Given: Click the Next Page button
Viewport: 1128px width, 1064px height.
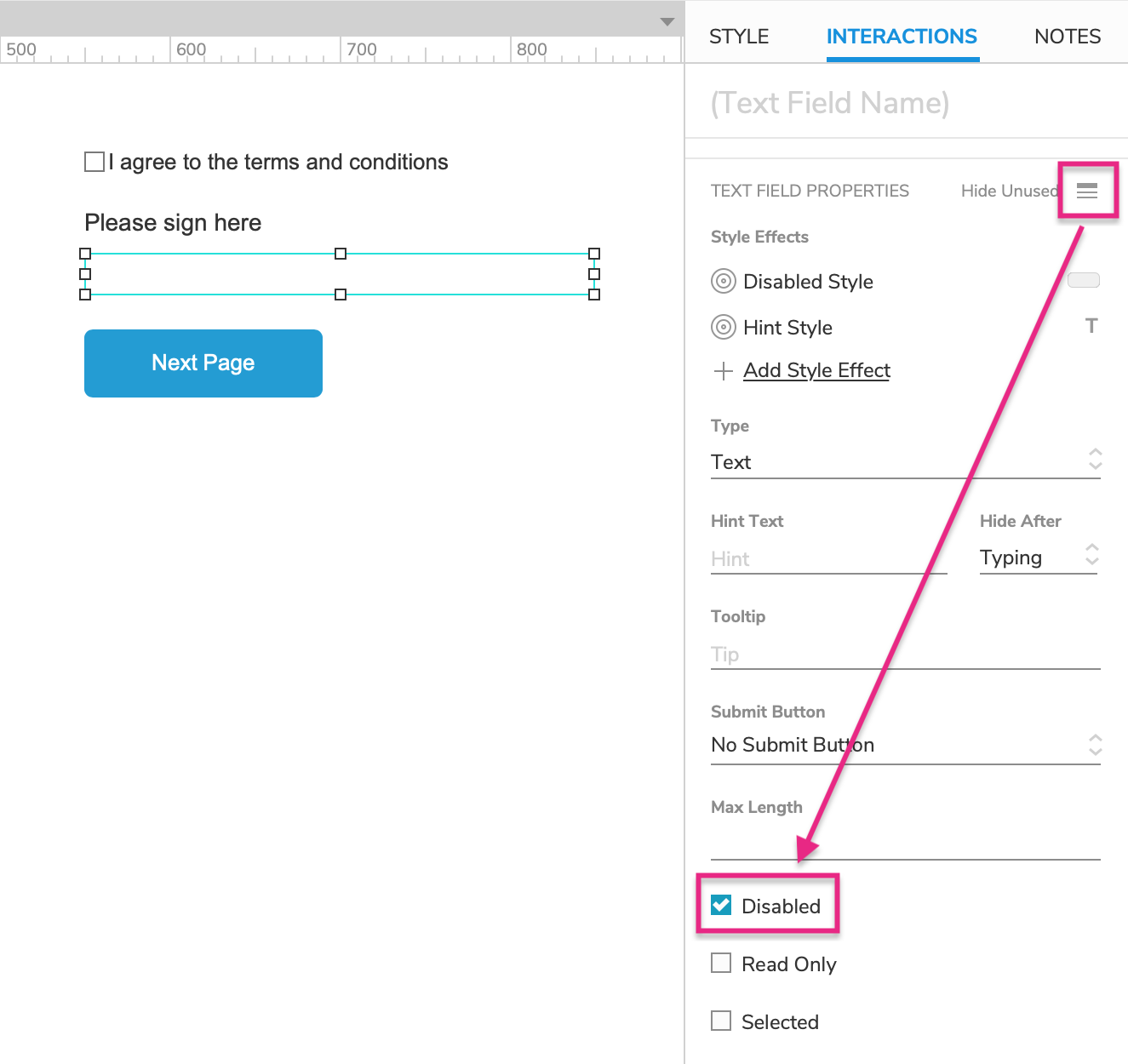Looking at the screenshot, I should tap(203, 363).
